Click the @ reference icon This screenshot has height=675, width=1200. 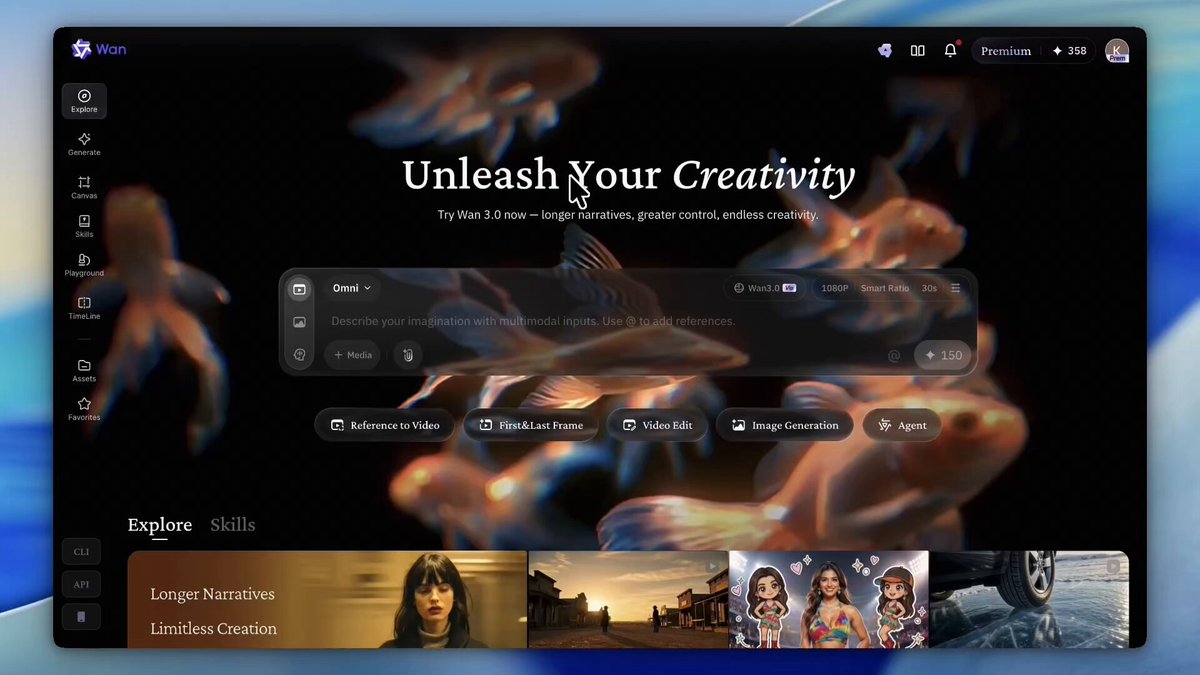pos(894,355)
